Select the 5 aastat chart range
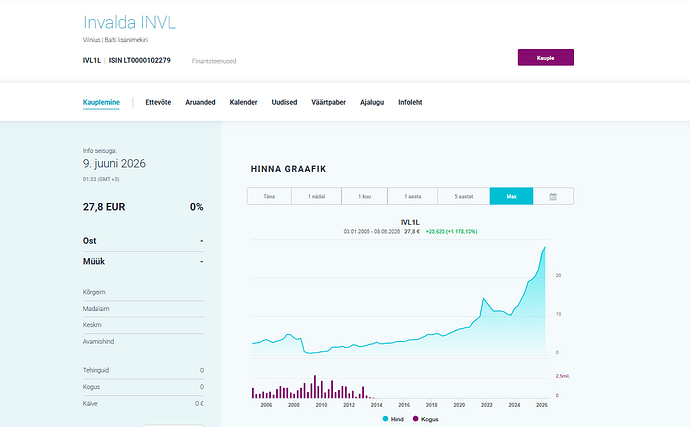The width and height of the screenshot is (690, 427). coord(463,196)
